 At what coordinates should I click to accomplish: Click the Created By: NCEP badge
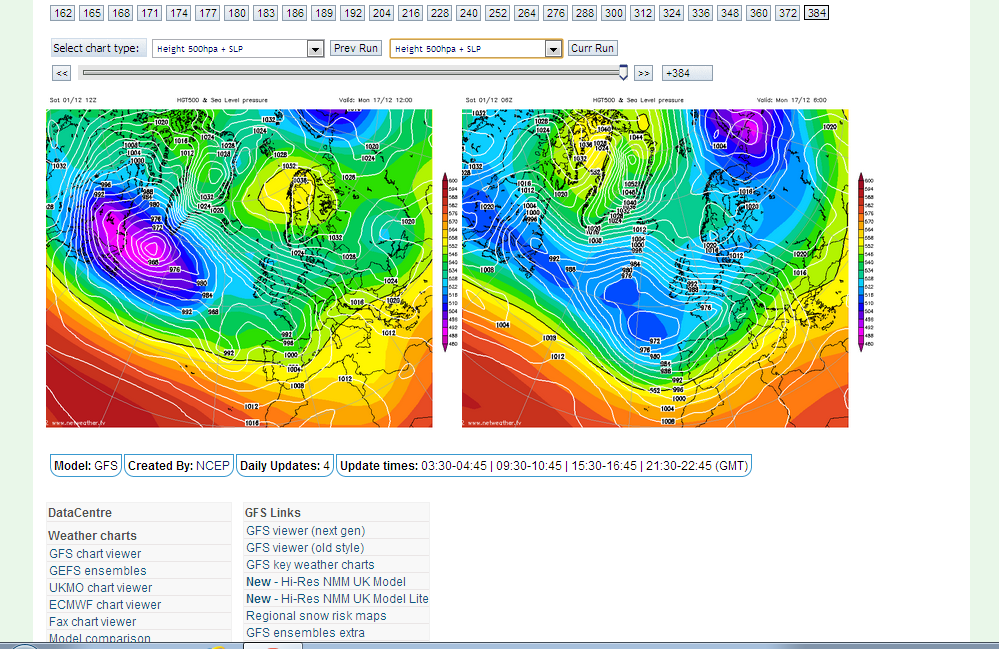point(178,466)
